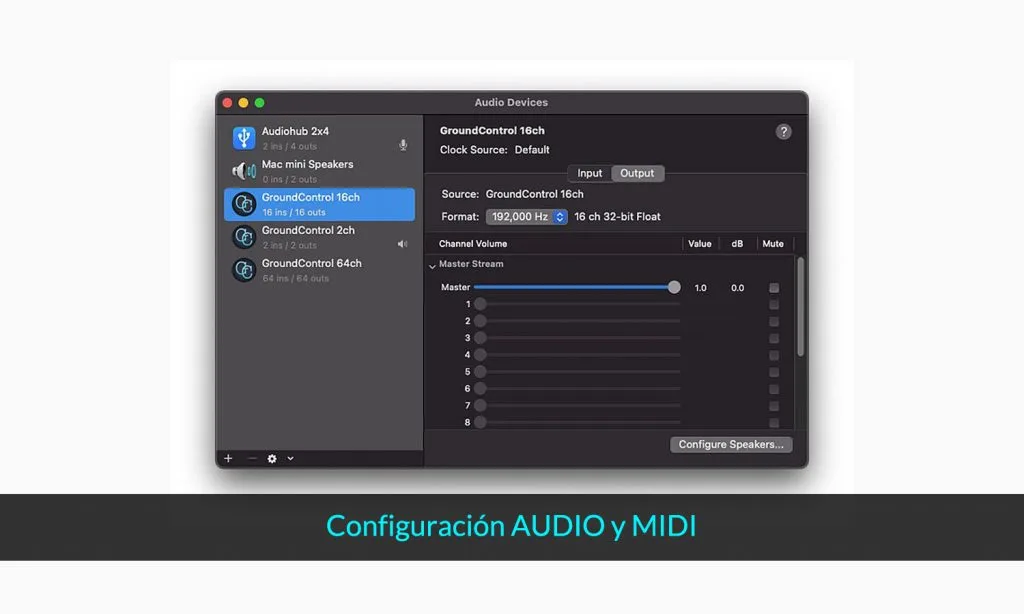1024x614 pixels.
Task: Toggle mute checkbox for channel 7
Action: pos(774,406)
